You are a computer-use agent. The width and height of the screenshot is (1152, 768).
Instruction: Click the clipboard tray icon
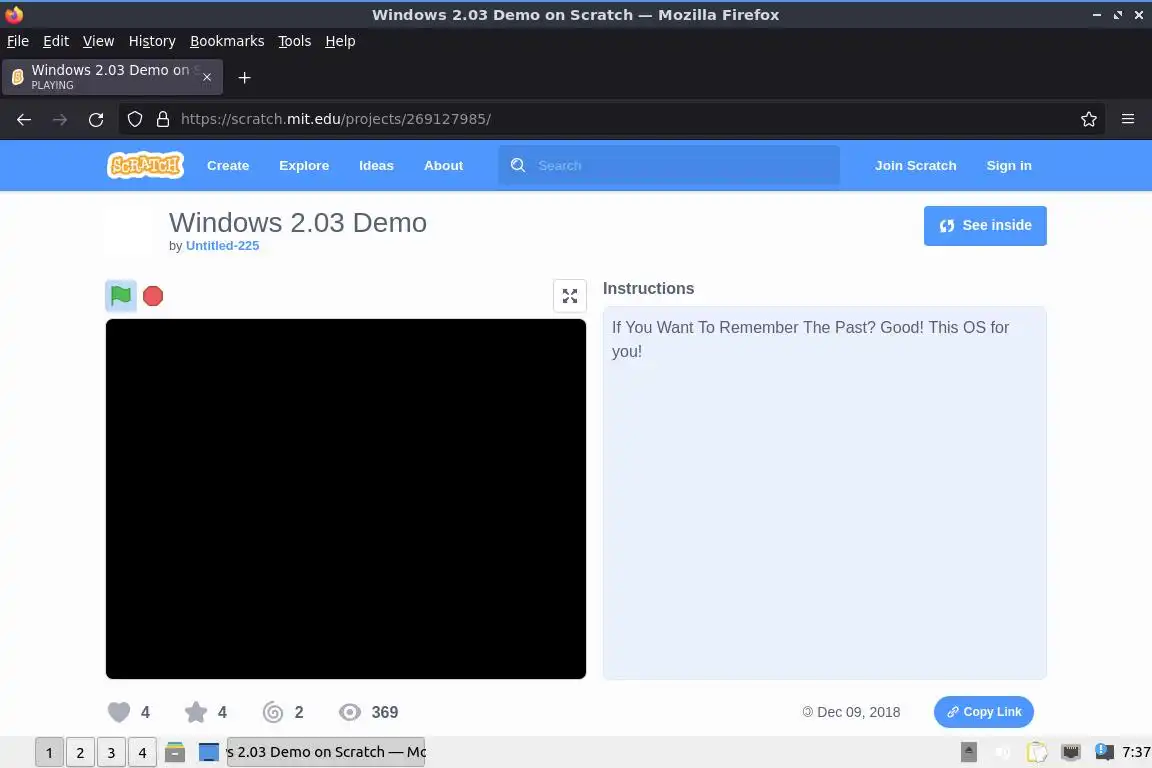point(1037,752)
